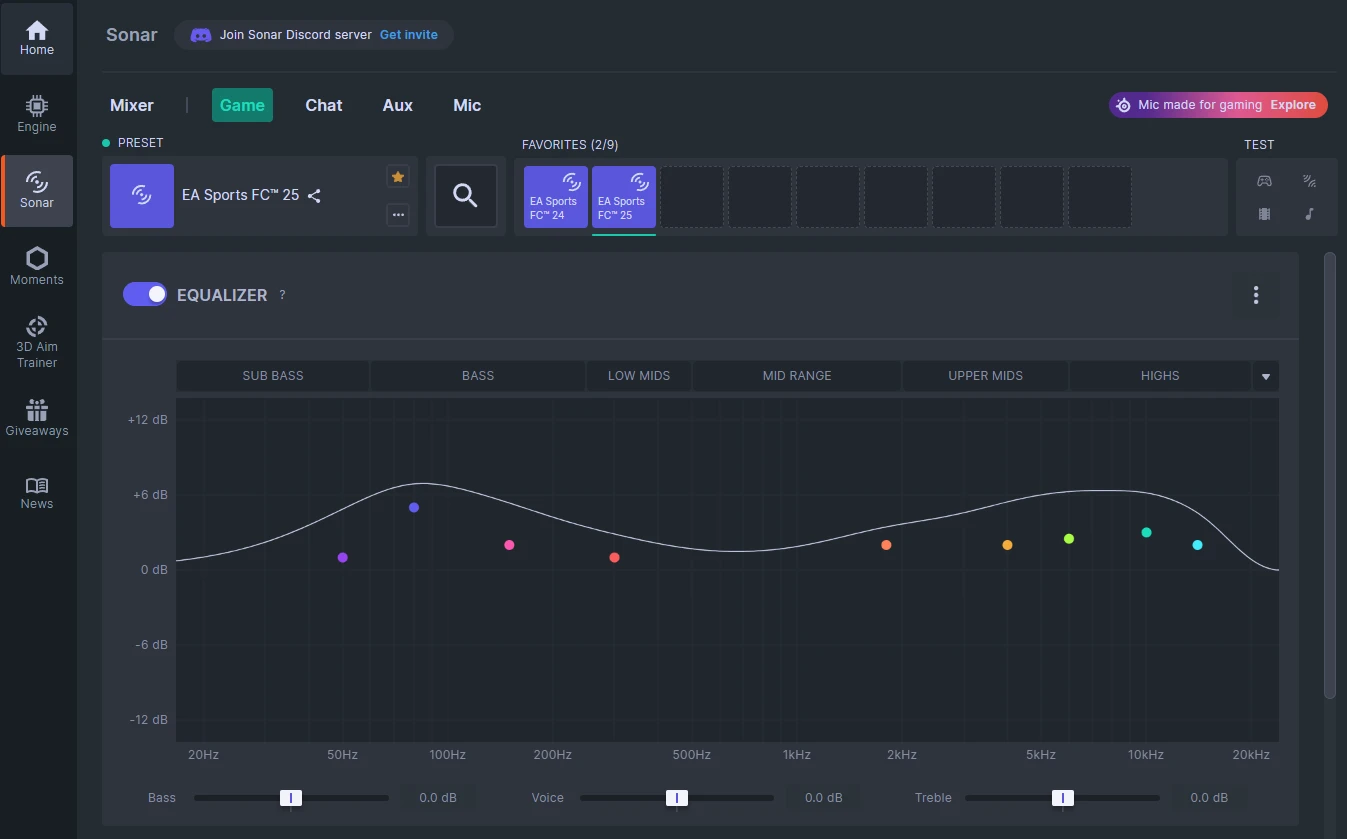Open the preset three-dot options button
The height and width of the screenshot is (839, 1347).
(398, 215)
